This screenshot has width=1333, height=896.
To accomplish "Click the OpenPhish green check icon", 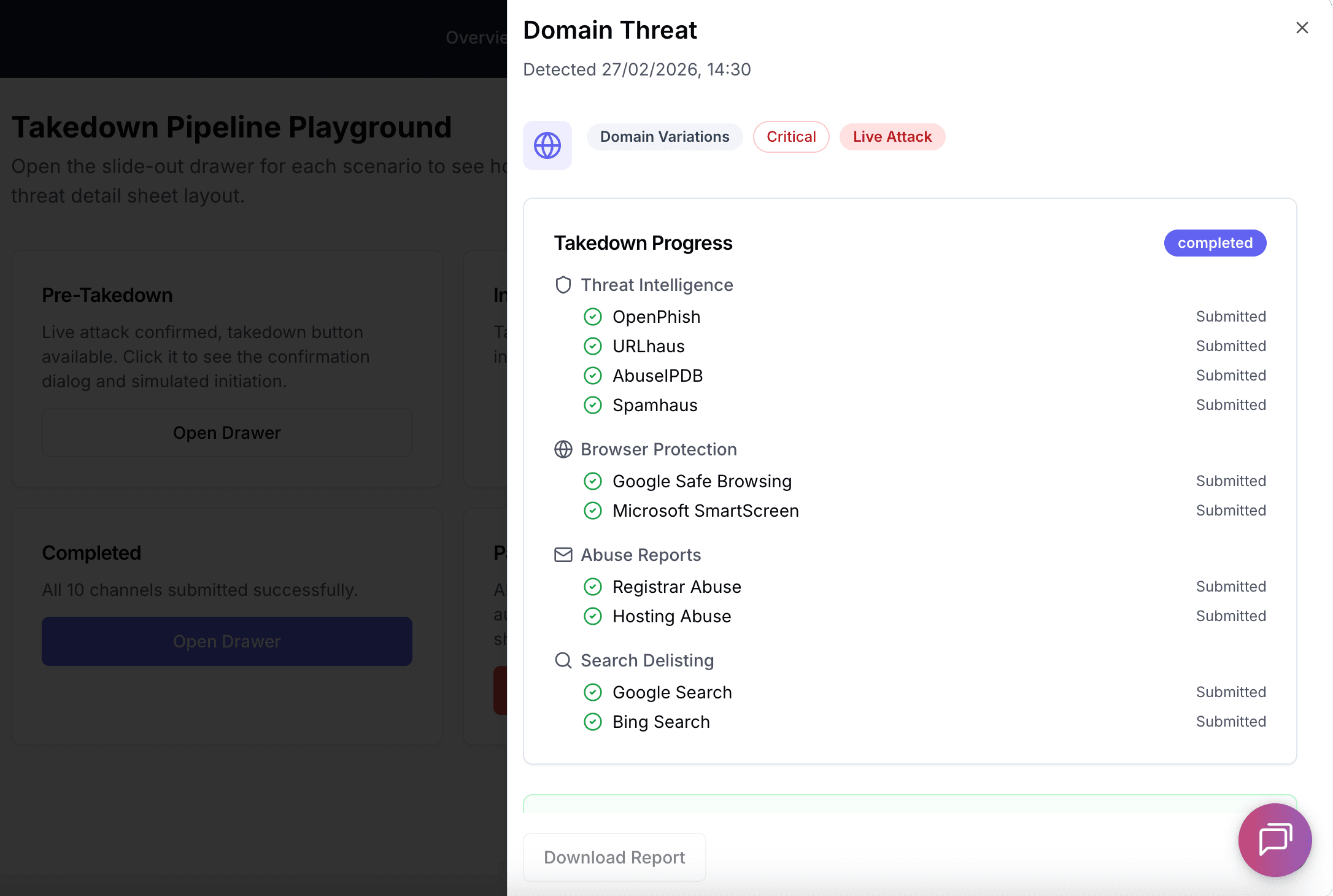I will (592, 317).
